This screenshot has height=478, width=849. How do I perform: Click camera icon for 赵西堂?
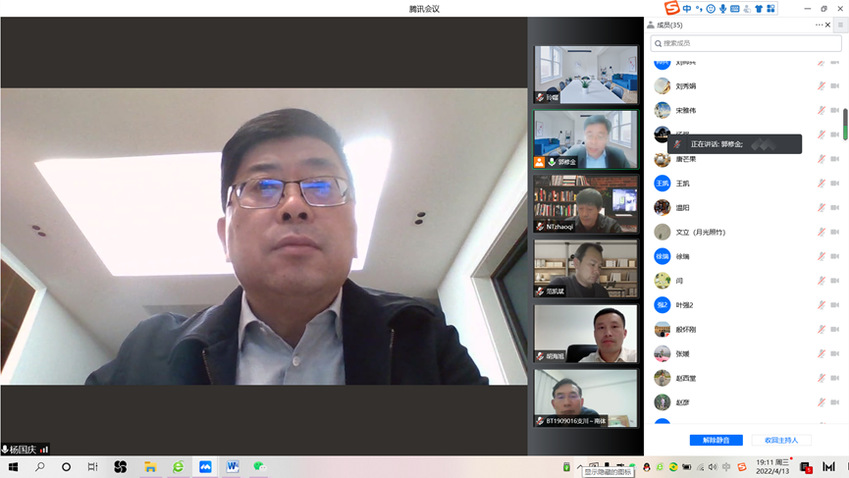835,378
